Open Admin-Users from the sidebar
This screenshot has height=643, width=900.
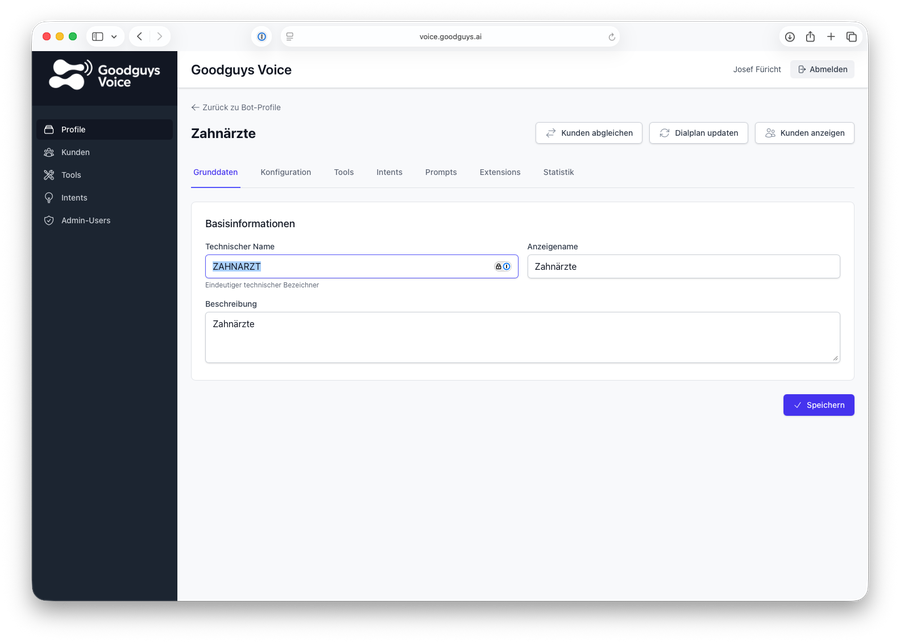[85, 220]
